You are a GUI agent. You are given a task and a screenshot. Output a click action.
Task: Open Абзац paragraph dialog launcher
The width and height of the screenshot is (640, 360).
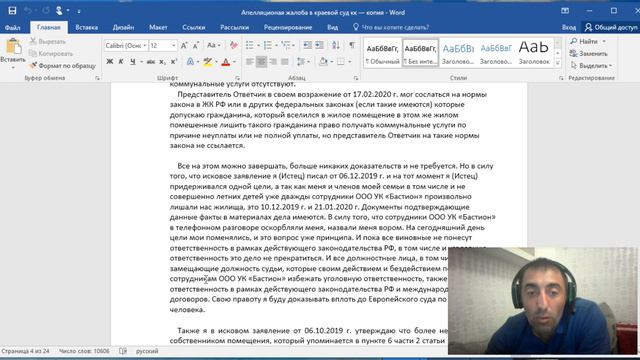[356, 78]
